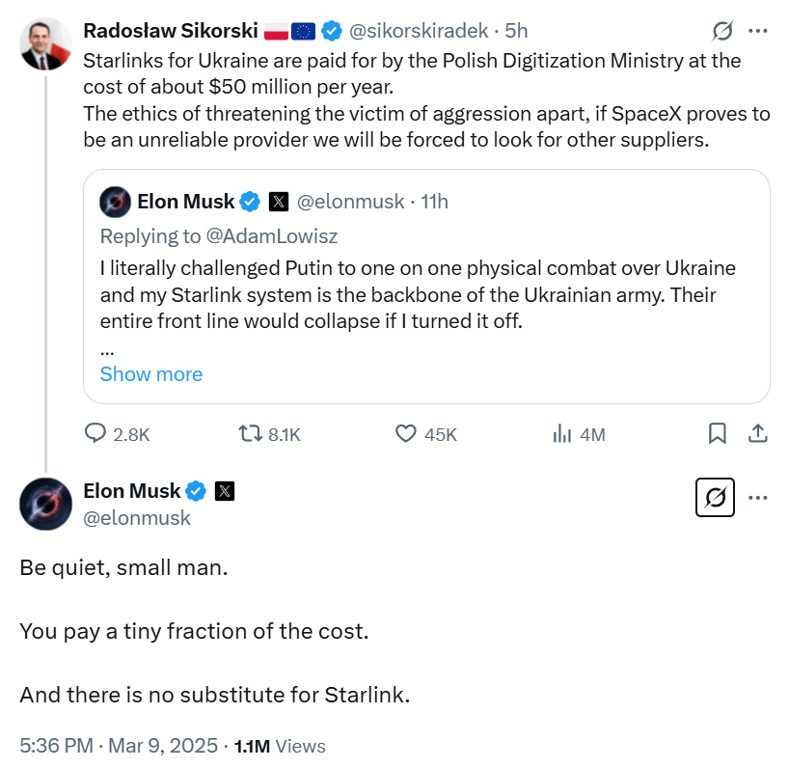
Task: Click the @elonmusk handle under reply author
Action: (x=137, y=518)
